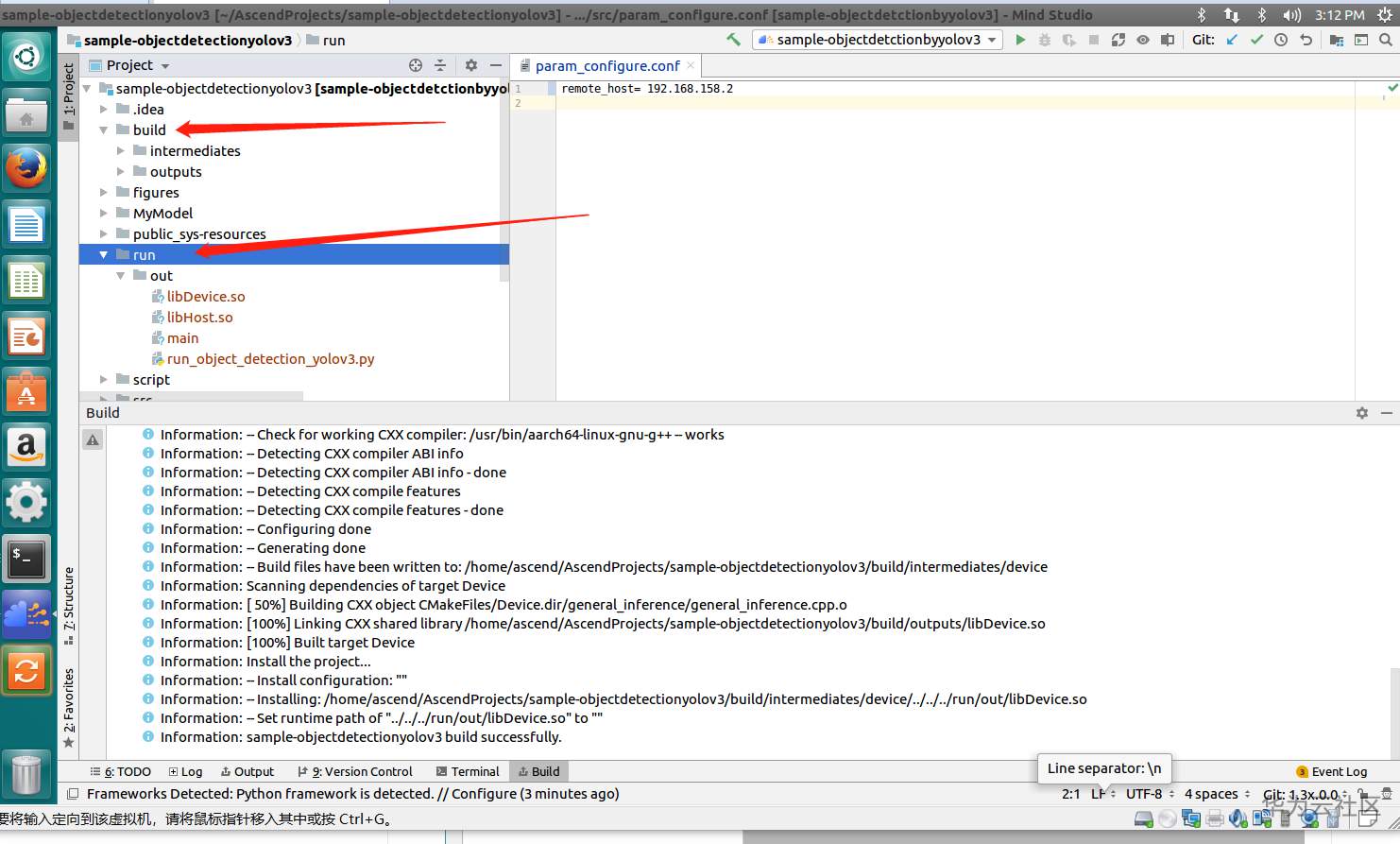Collapse the out folder arrow
This screenshot has height=844, width=1400.
tap(121, 276)
